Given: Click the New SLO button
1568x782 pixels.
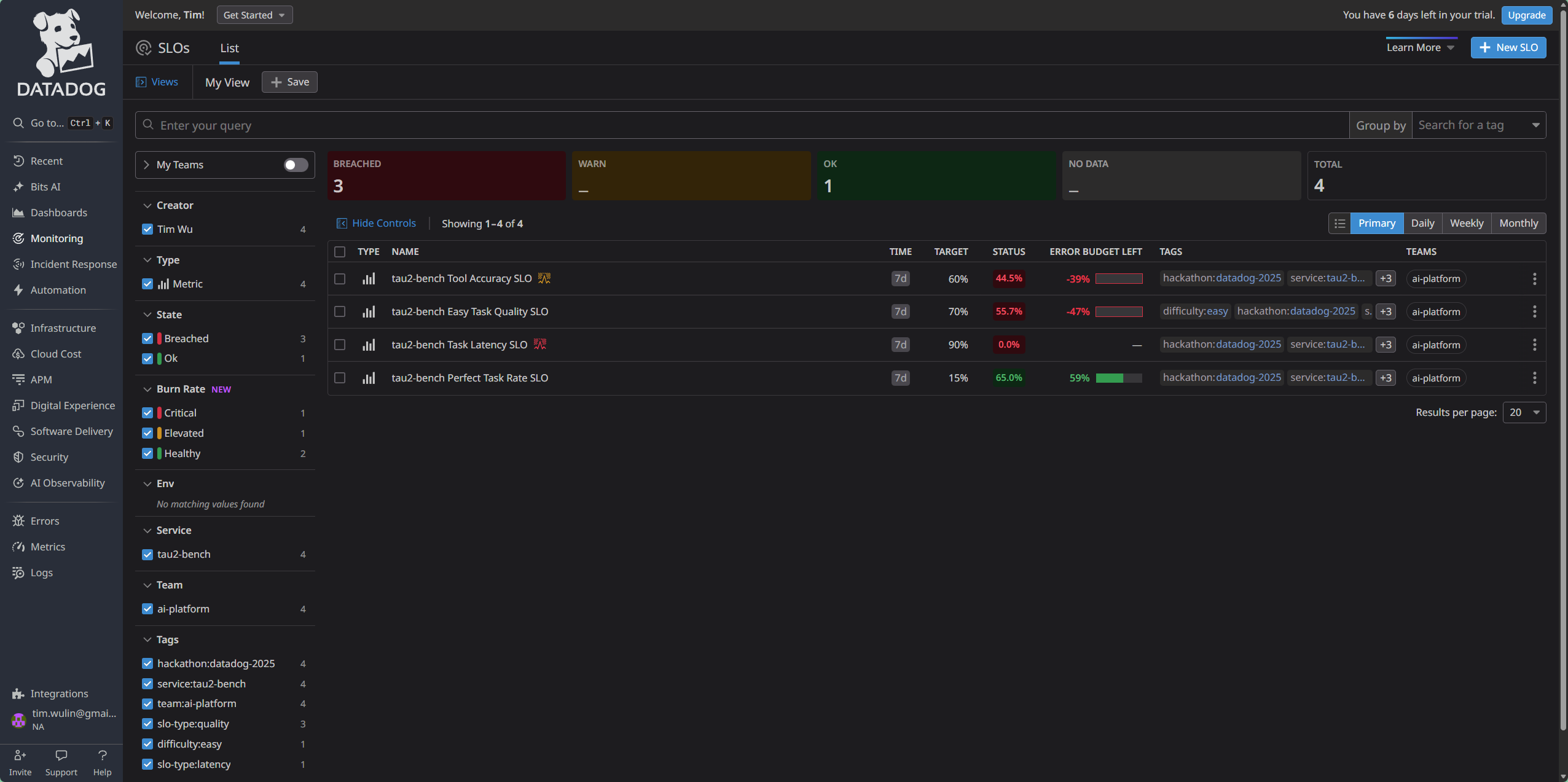Looking at the screenshot, I should (x=1508, y=47).
